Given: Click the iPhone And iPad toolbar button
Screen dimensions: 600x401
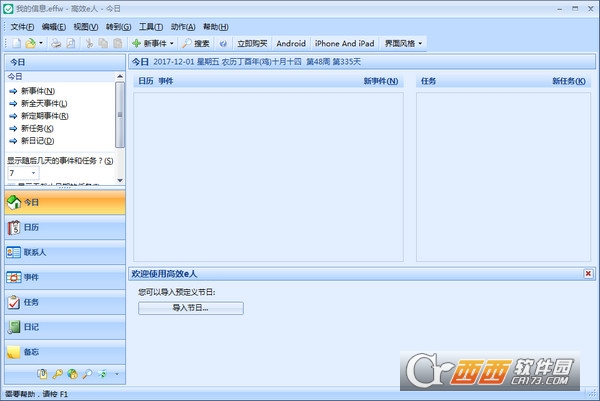Looking at the screenshot, I should pos(344,43).
